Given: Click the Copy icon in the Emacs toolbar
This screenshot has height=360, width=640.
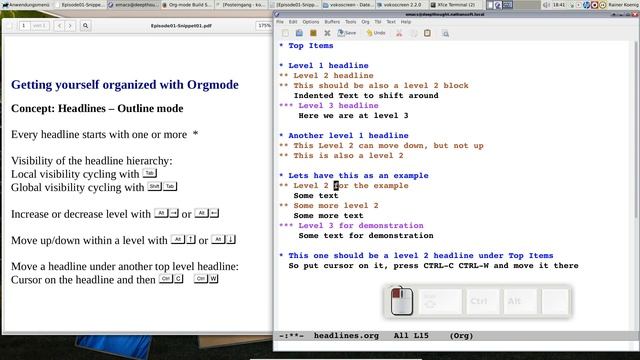Looking at the screenshot, I should [x=413, y=33].
